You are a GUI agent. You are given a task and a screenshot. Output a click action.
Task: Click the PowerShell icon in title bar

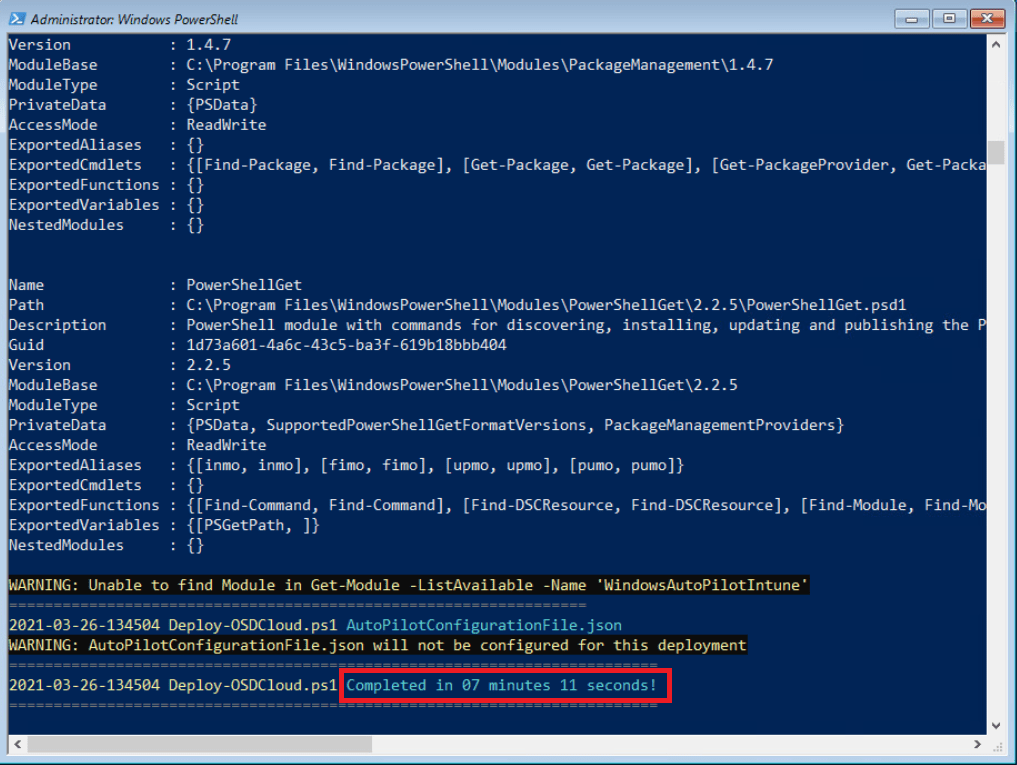point(17,18)
